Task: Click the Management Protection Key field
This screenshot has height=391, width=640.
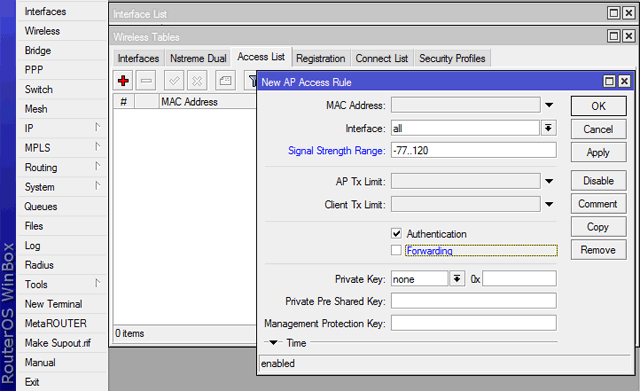Action: point(473,323)
